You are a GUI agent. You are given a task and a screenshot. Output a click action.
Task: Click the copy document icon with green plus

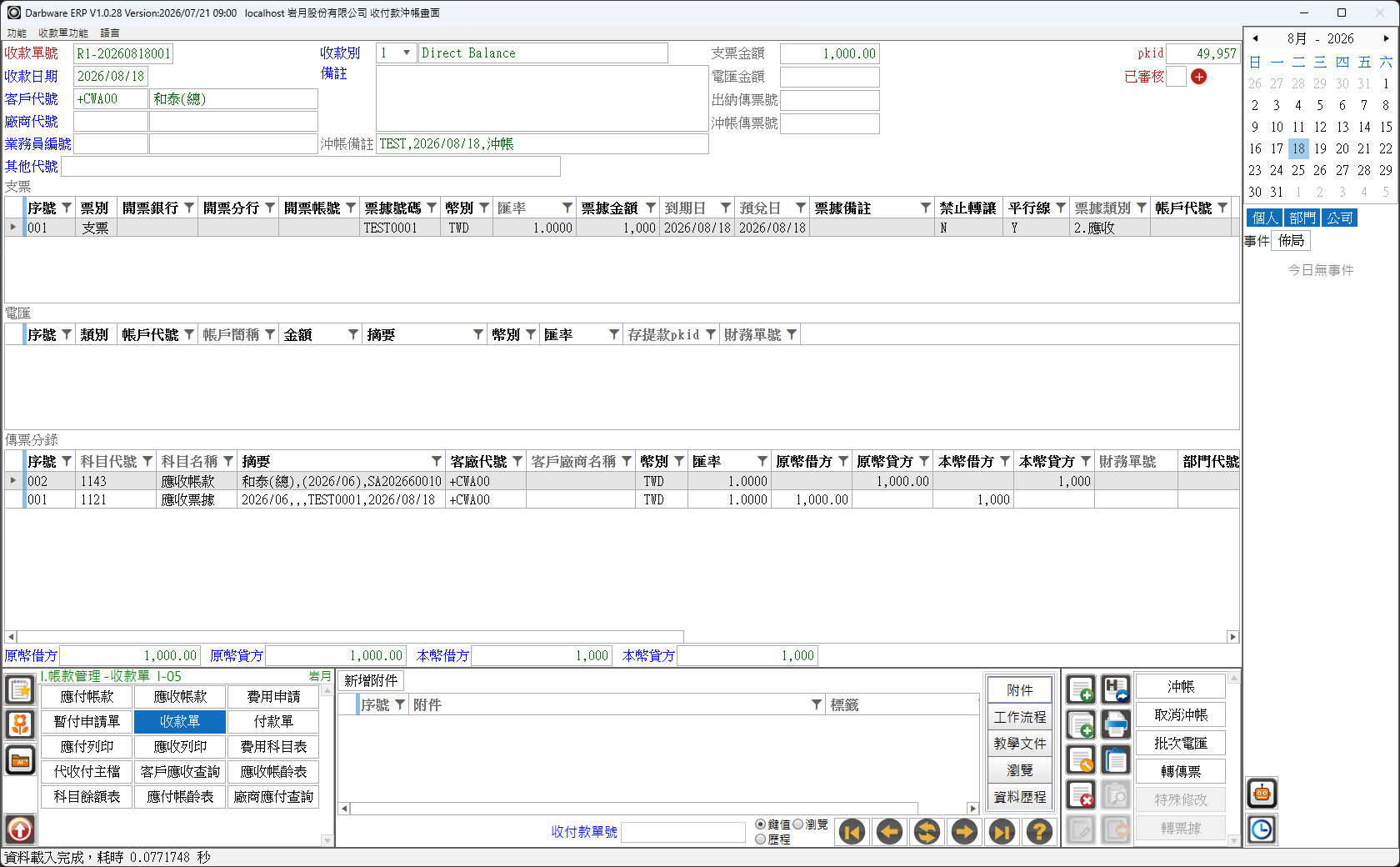1081,725
